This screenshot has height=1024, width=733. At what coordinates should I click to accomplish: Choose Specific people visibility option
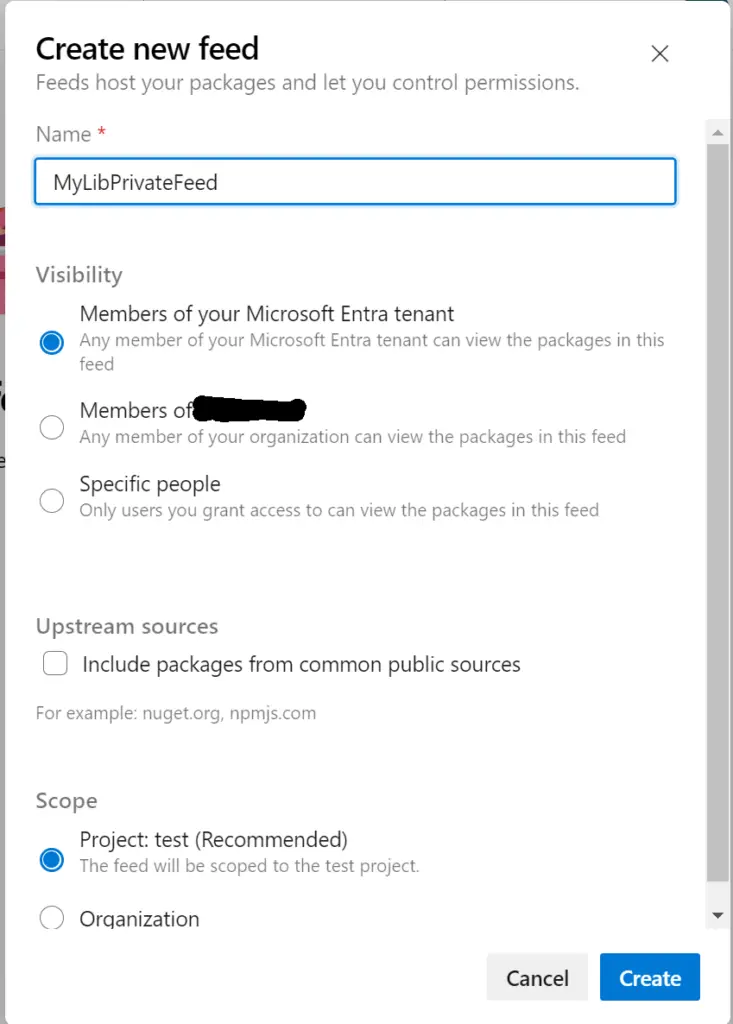click(52, 501)
